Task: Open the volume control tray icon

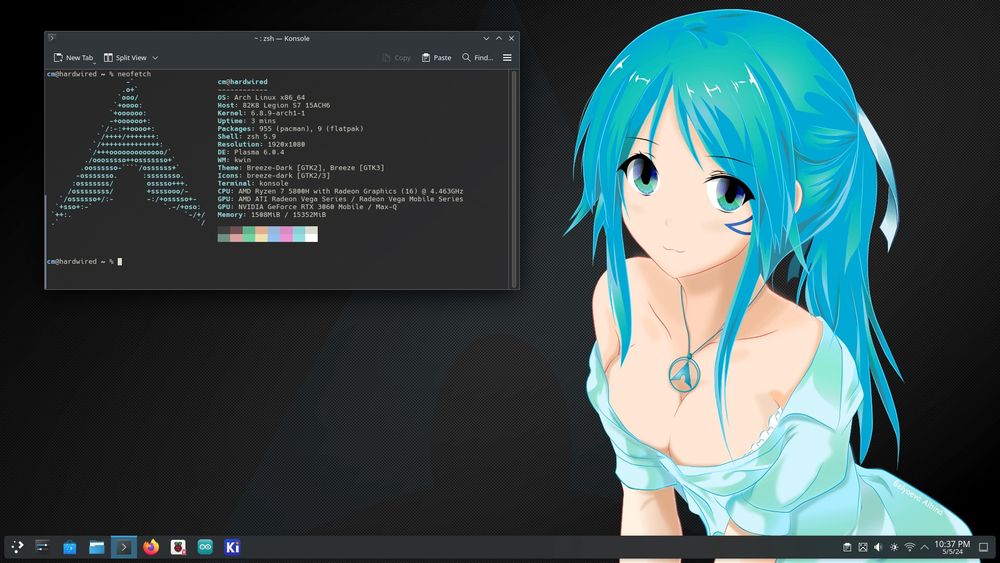Action: [x=878, y=547]
